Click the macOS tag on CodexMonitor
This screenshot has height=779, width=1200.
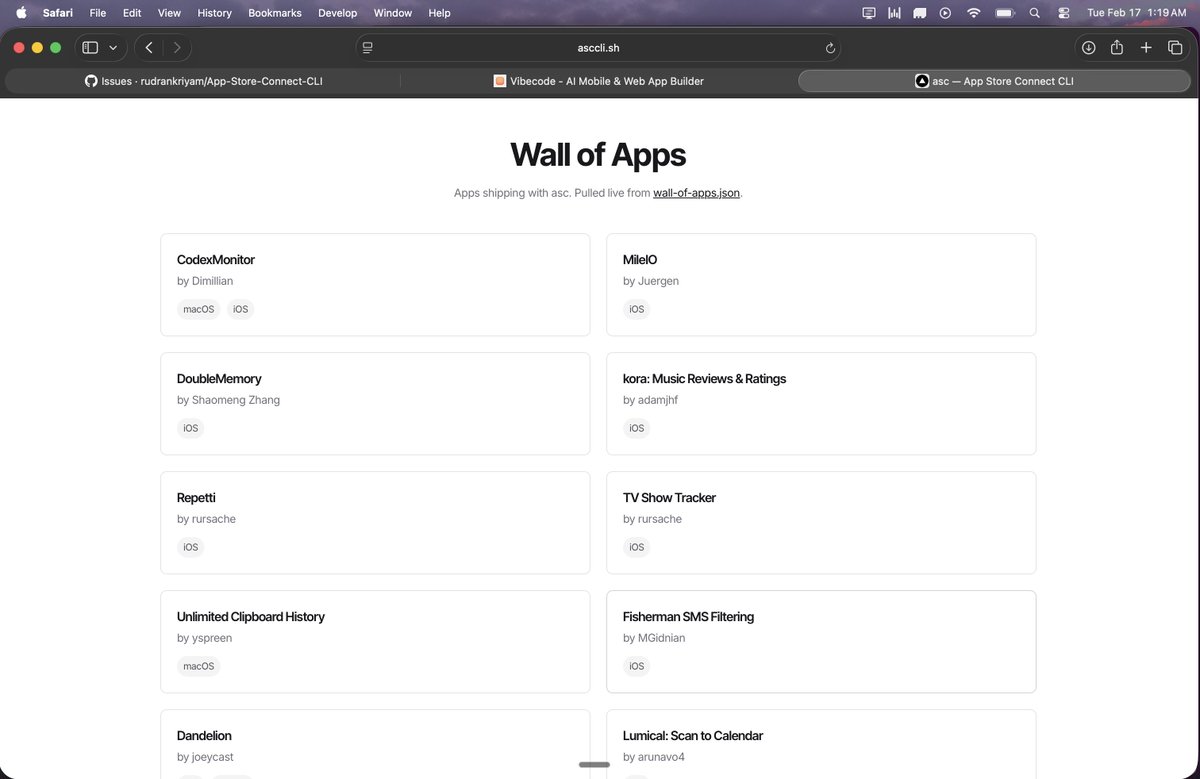tap(198, 309)
